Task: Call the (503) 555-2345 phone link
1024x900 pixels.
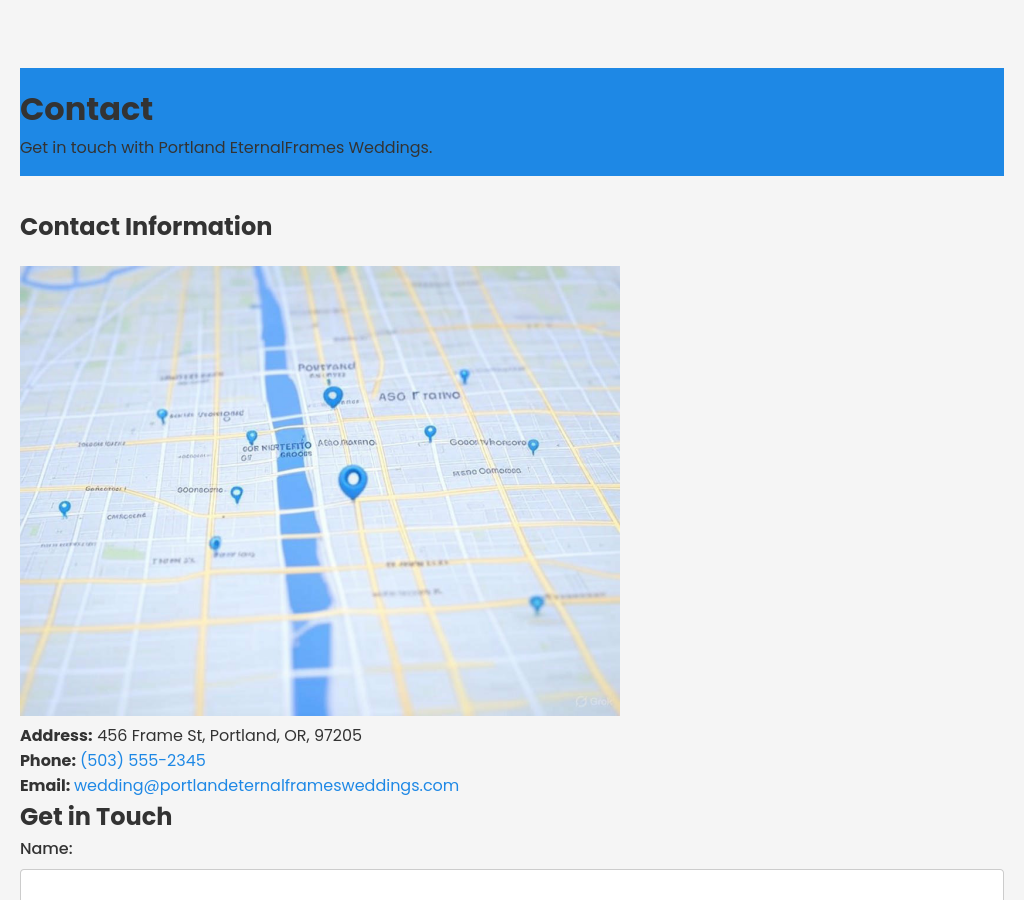Action: pyautogui.click(x=142, y=760)
